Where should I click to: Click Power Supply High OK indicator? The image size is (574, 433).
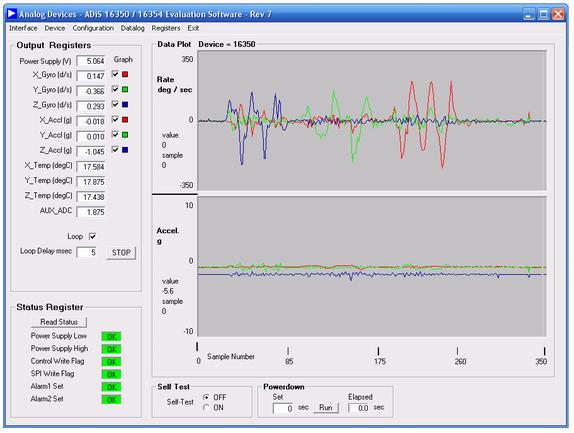coord(111,349)
